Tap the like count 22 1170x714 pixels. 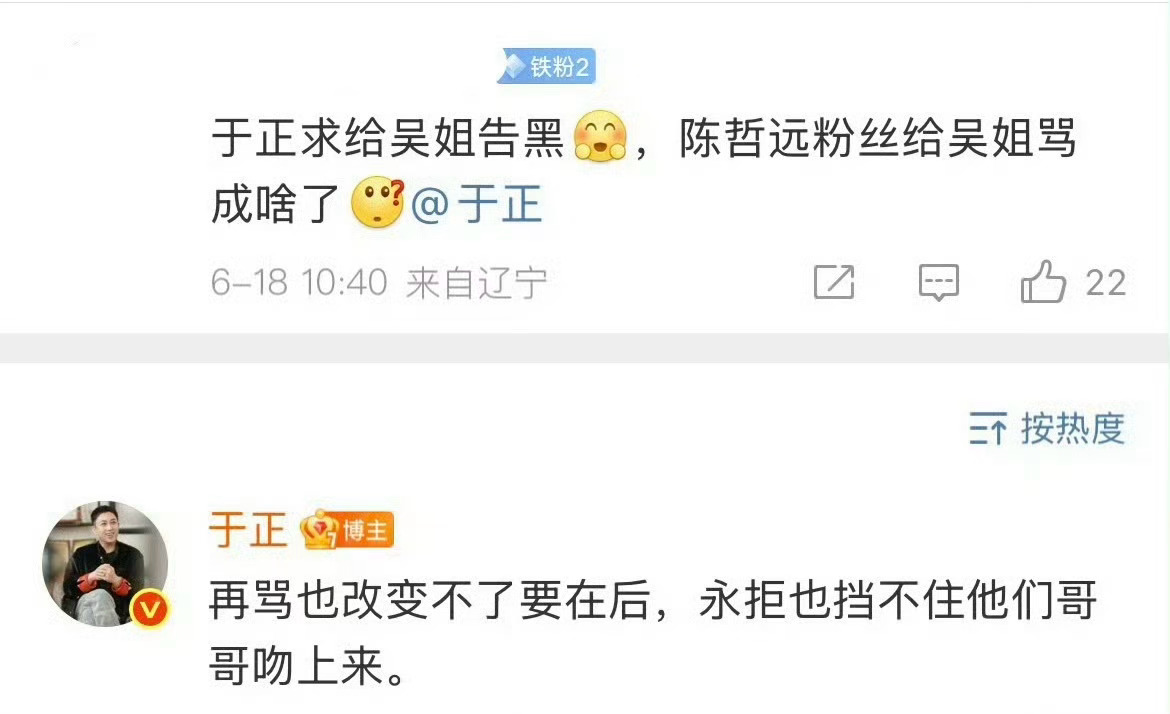pos(1106,284)
